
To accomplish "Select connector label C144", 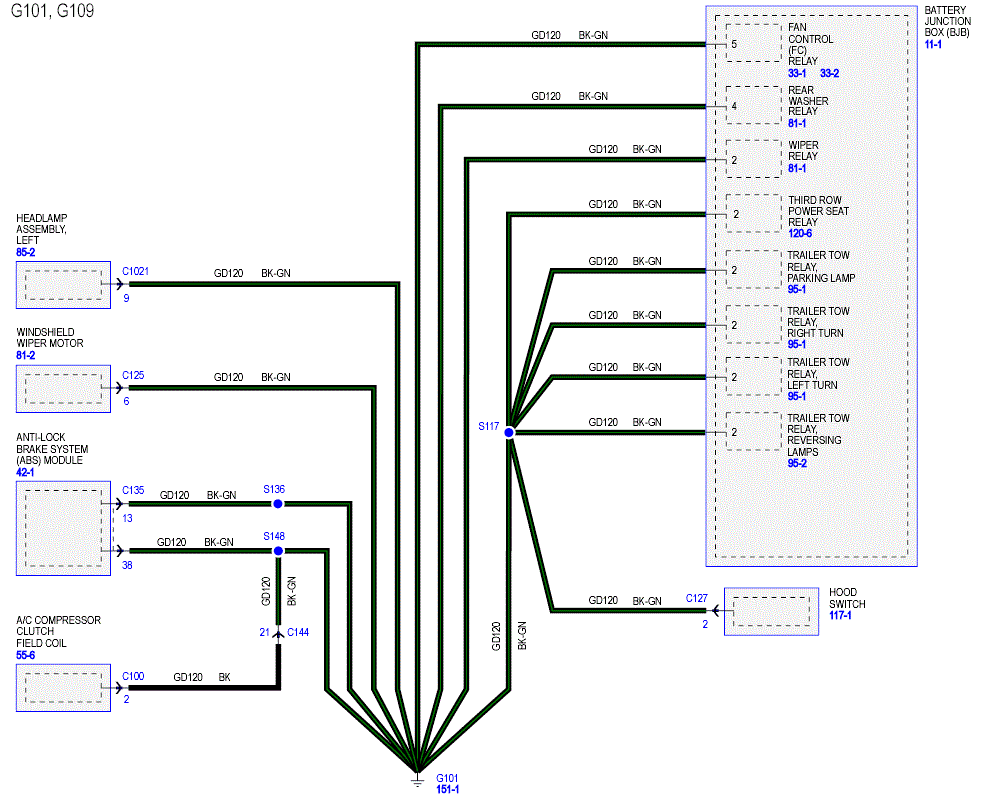I will (298, 632).
